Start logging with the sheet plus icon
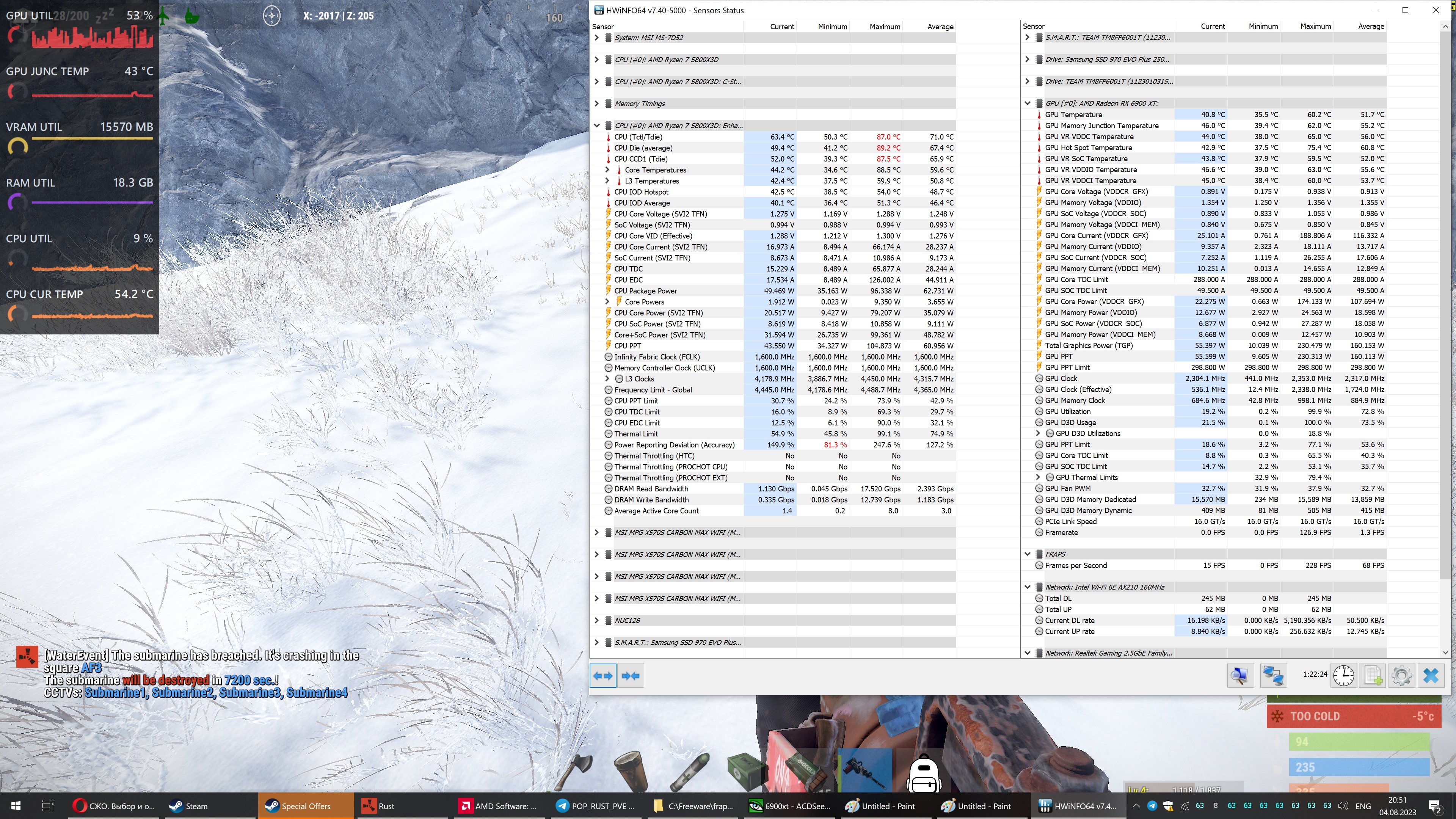Image resolution: width=1456 pixels, height=819 pixels. click(x=1373, y=675)
